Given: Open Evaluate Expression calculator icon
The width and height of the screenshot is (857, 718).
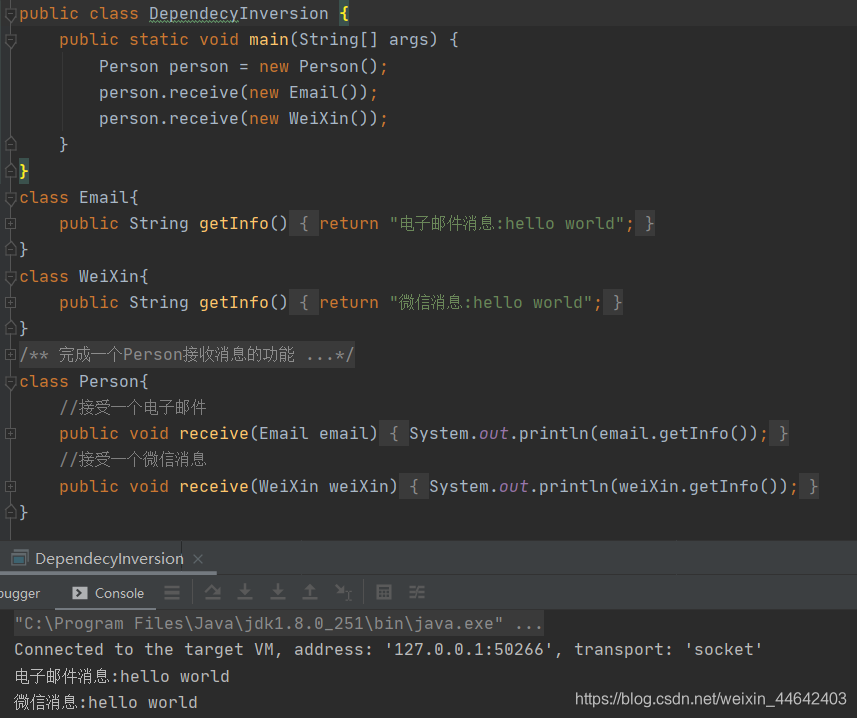Looking at the screenshot, I should click(x=384, y=592).
